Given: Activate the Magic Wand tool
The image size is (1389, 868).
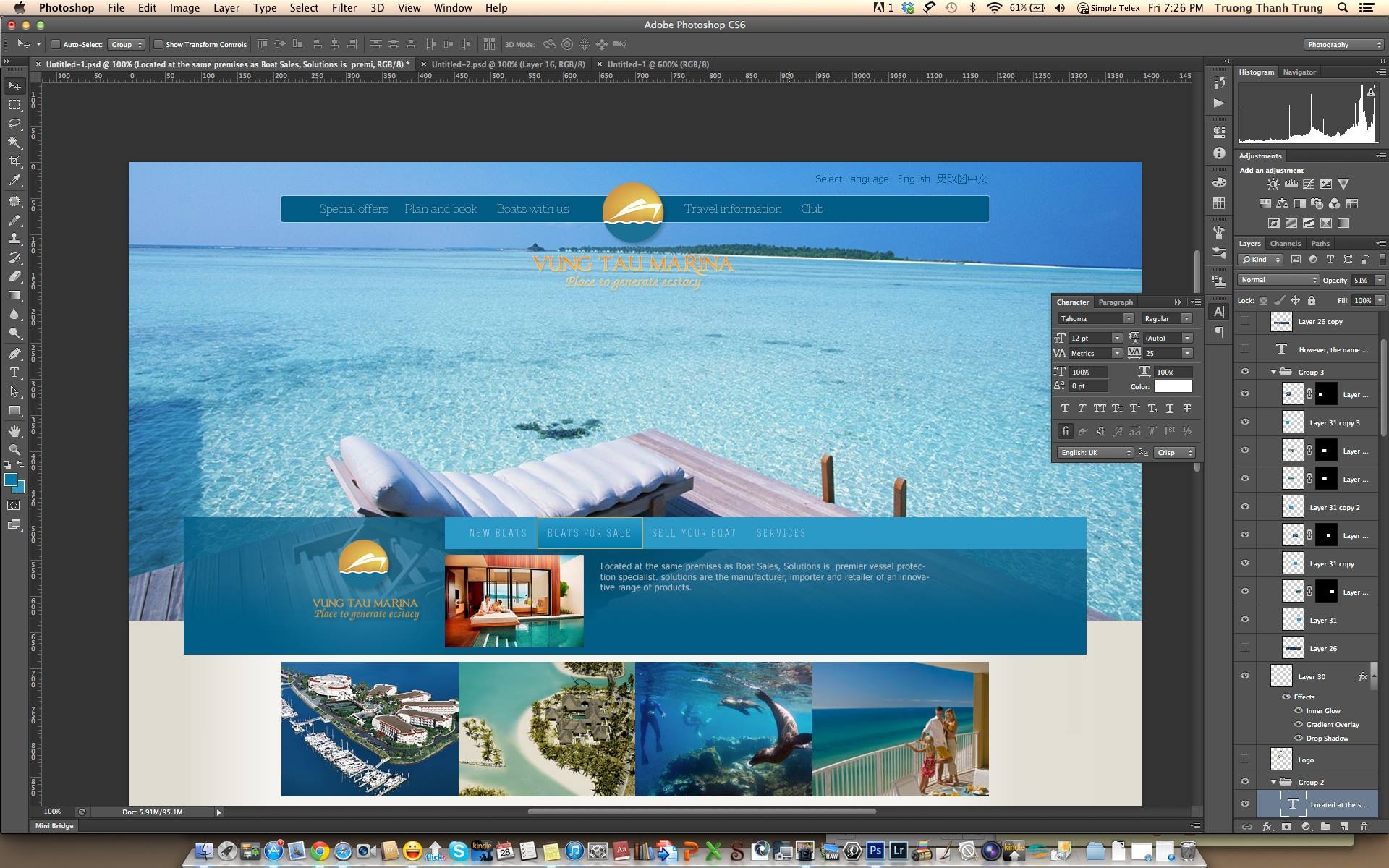Looking at the screenshot, I should pos(14,142).
